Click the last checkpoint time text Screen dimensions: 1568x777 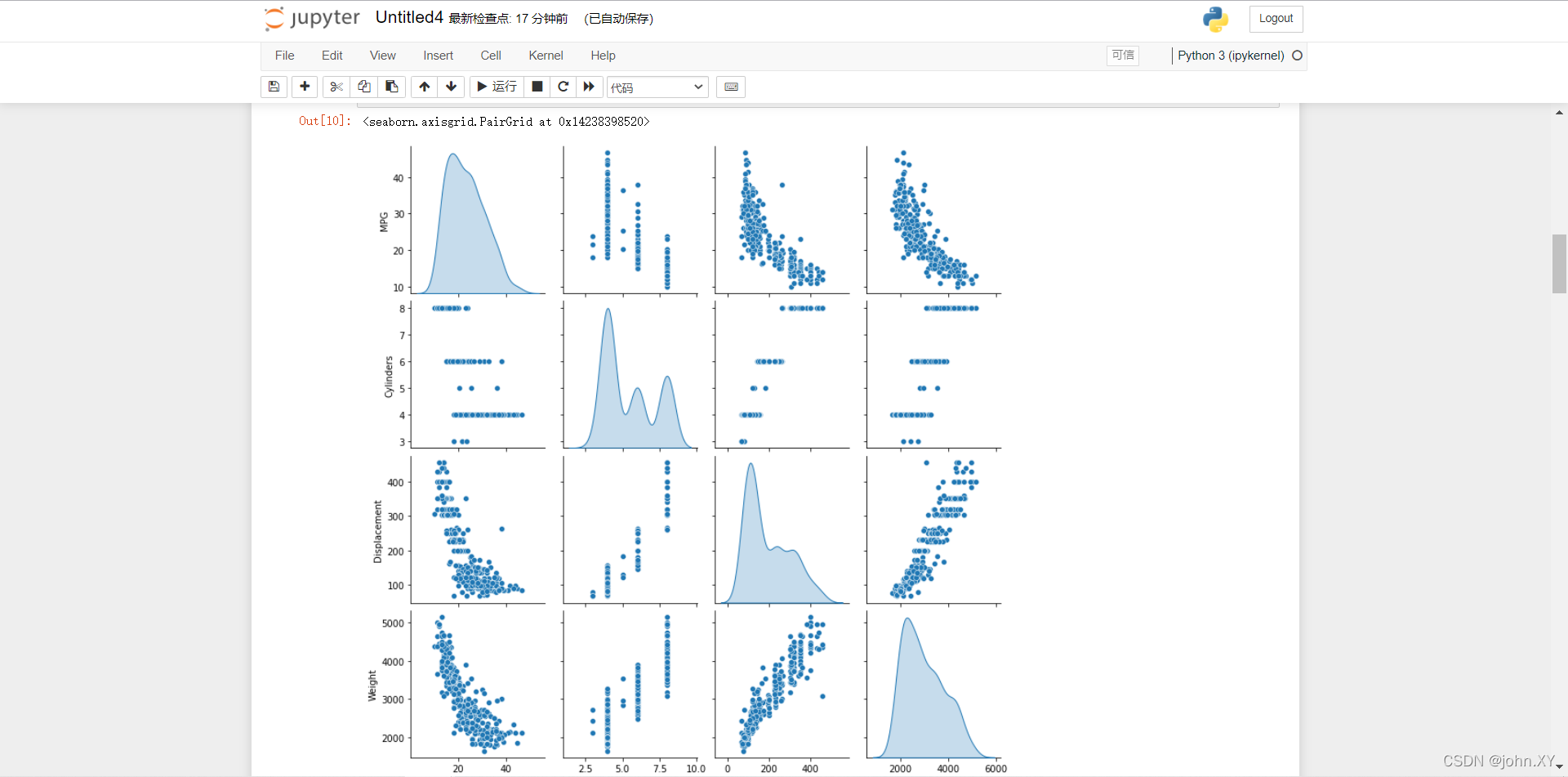point(508,19)
